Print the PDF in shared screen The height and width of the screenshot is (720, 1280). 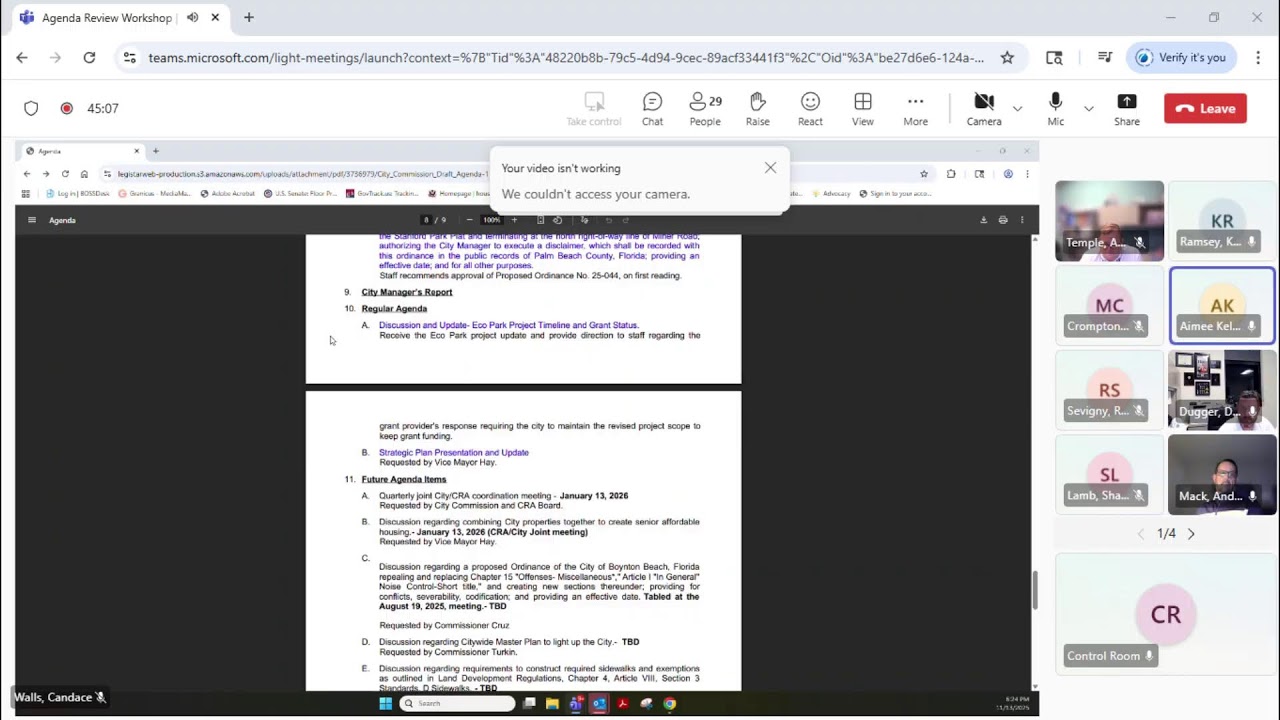coord(1003,220)
